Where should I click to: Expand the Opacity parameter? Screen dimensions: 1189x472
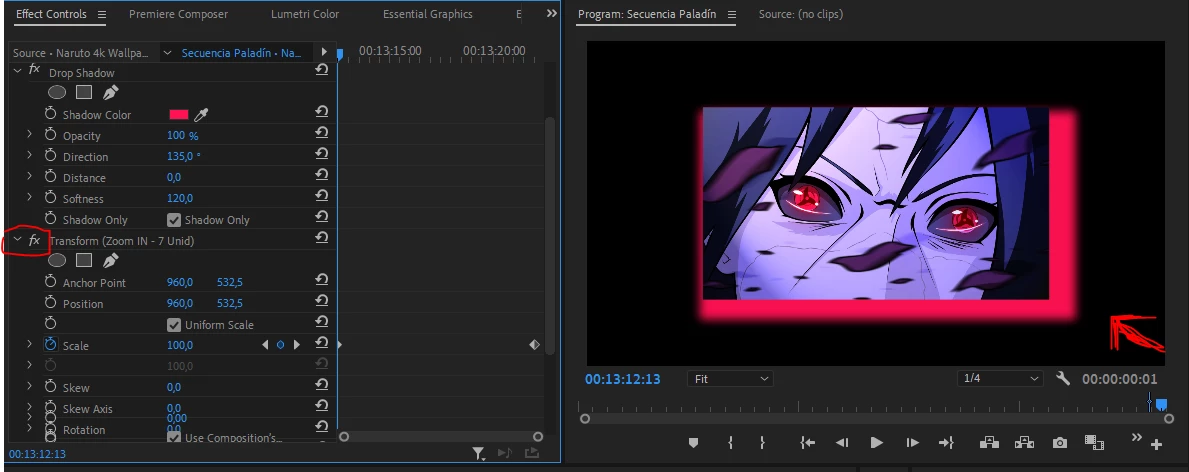(30, 134)
